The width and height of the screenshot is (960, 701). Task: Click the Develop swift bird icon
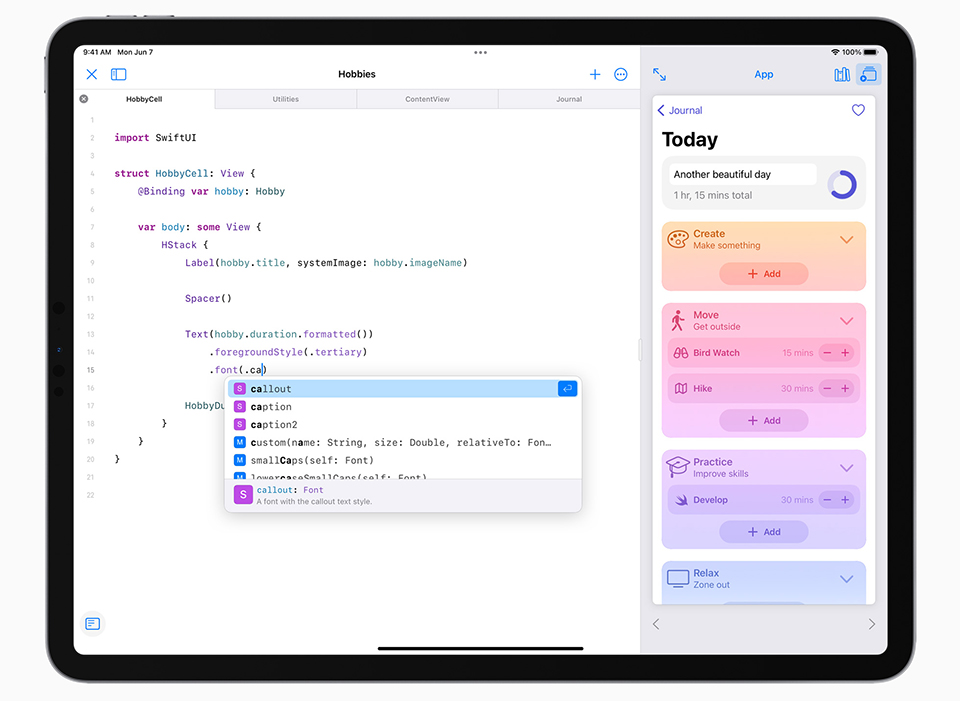tap(681, 500)
